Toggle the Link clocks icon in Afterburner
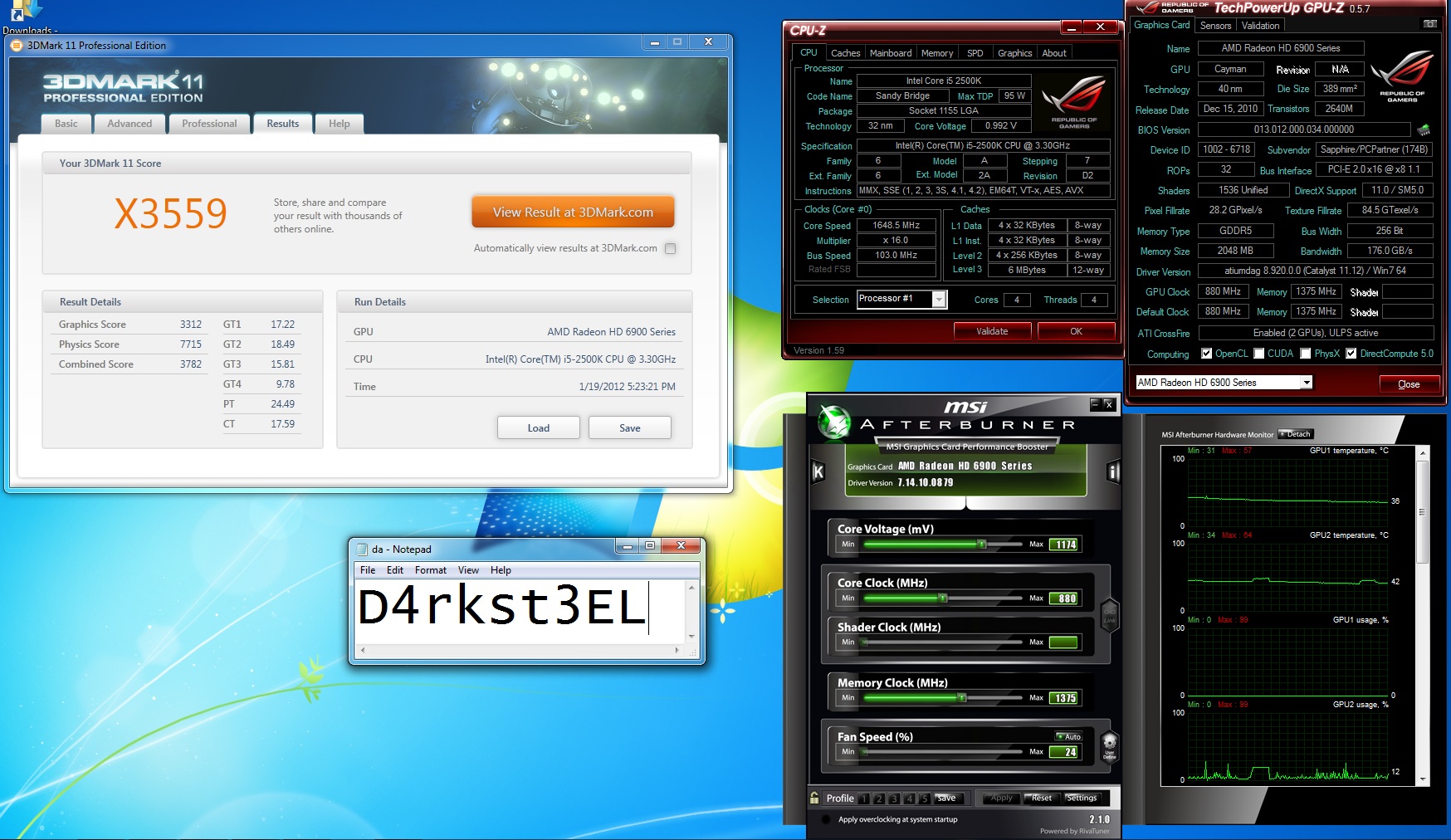The height and width of the screenshot is (840, 1451). coord(1110,615)
